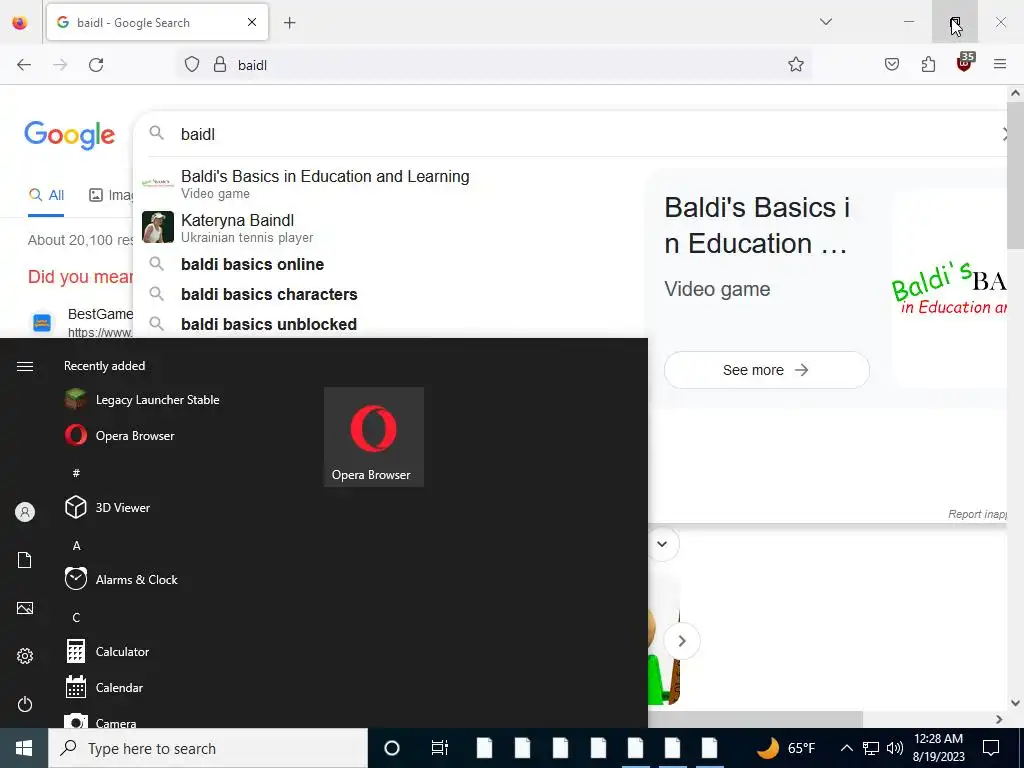Go back with Firefox back arrow

24,65
